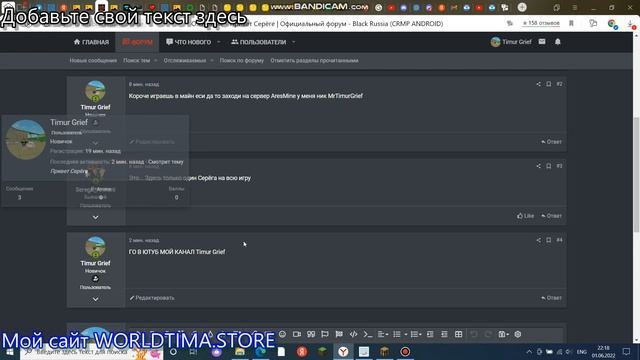Expand the Пользователи dropdown arrow
This screenshot has height=360, width=640.
[293, 42]
